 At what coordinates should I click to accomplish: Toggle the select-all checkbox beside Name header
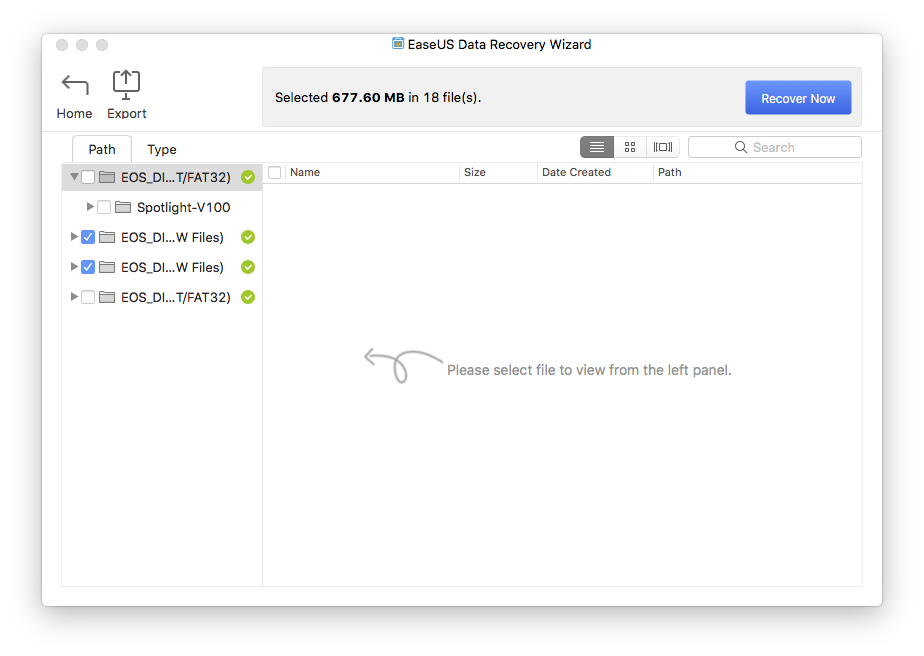pos(275,172)
